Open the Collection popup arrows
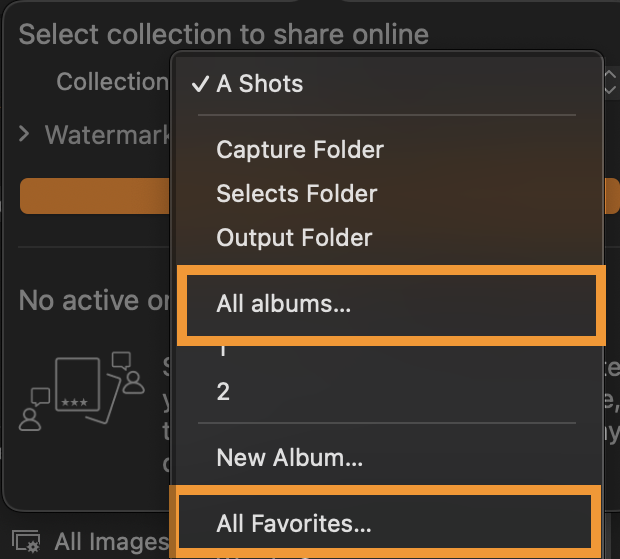 tap(610, 82)
